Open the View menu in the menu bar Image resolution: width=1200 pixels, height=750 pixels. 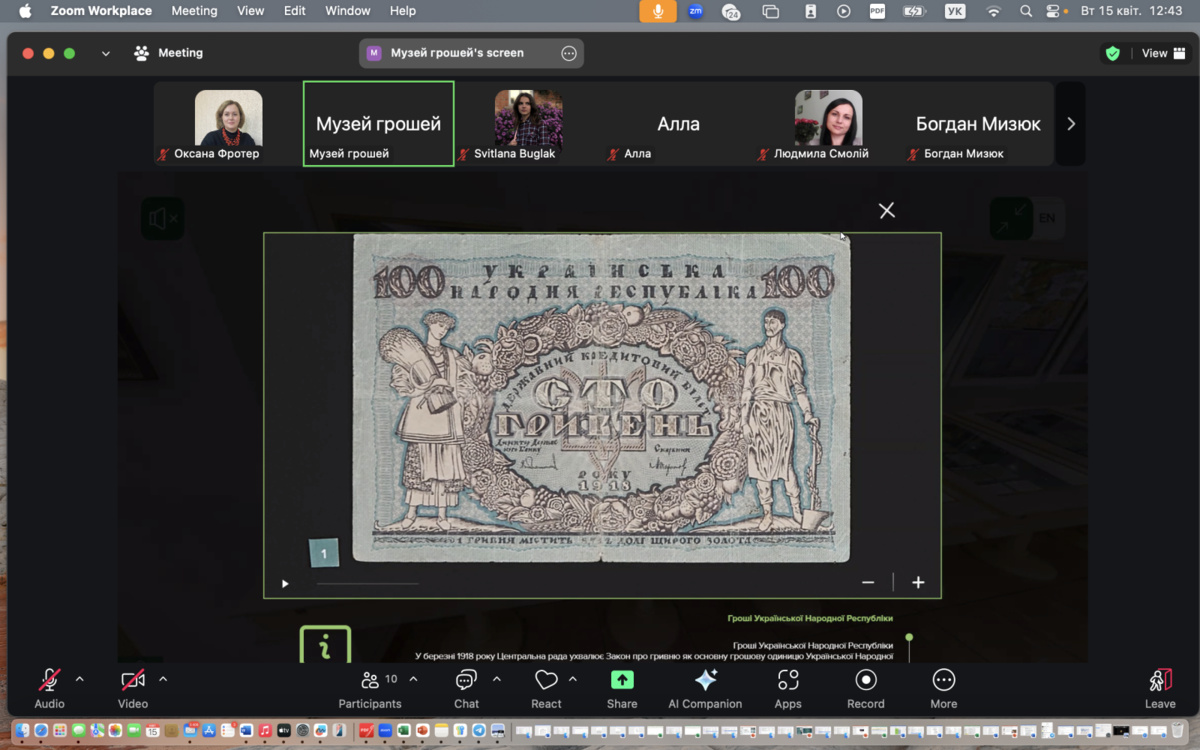coord(251,11)
